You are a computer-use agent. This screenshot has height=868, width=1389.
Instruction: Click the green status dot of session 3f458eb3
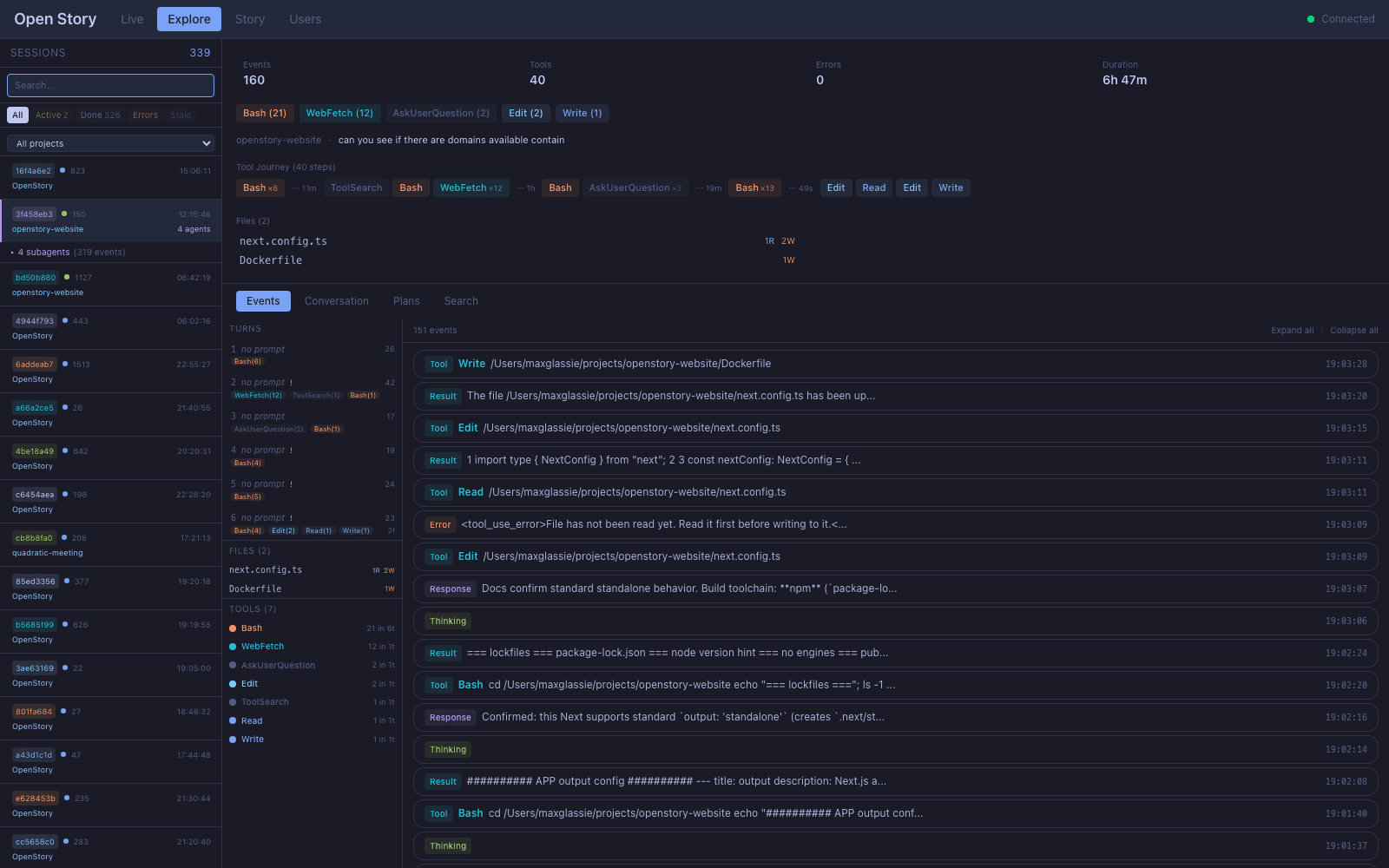click(64, 214)
